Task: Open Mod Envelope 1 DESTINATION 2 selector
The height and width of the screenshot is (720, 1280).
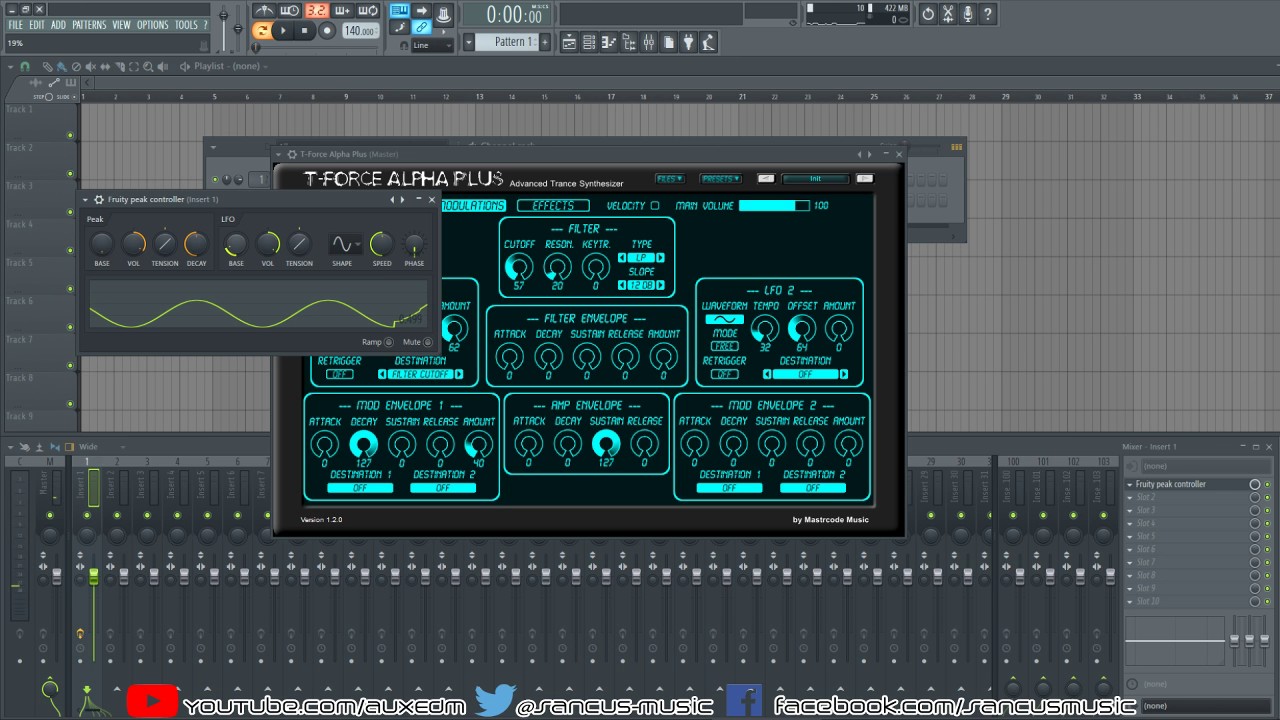Action: point(443,488)
